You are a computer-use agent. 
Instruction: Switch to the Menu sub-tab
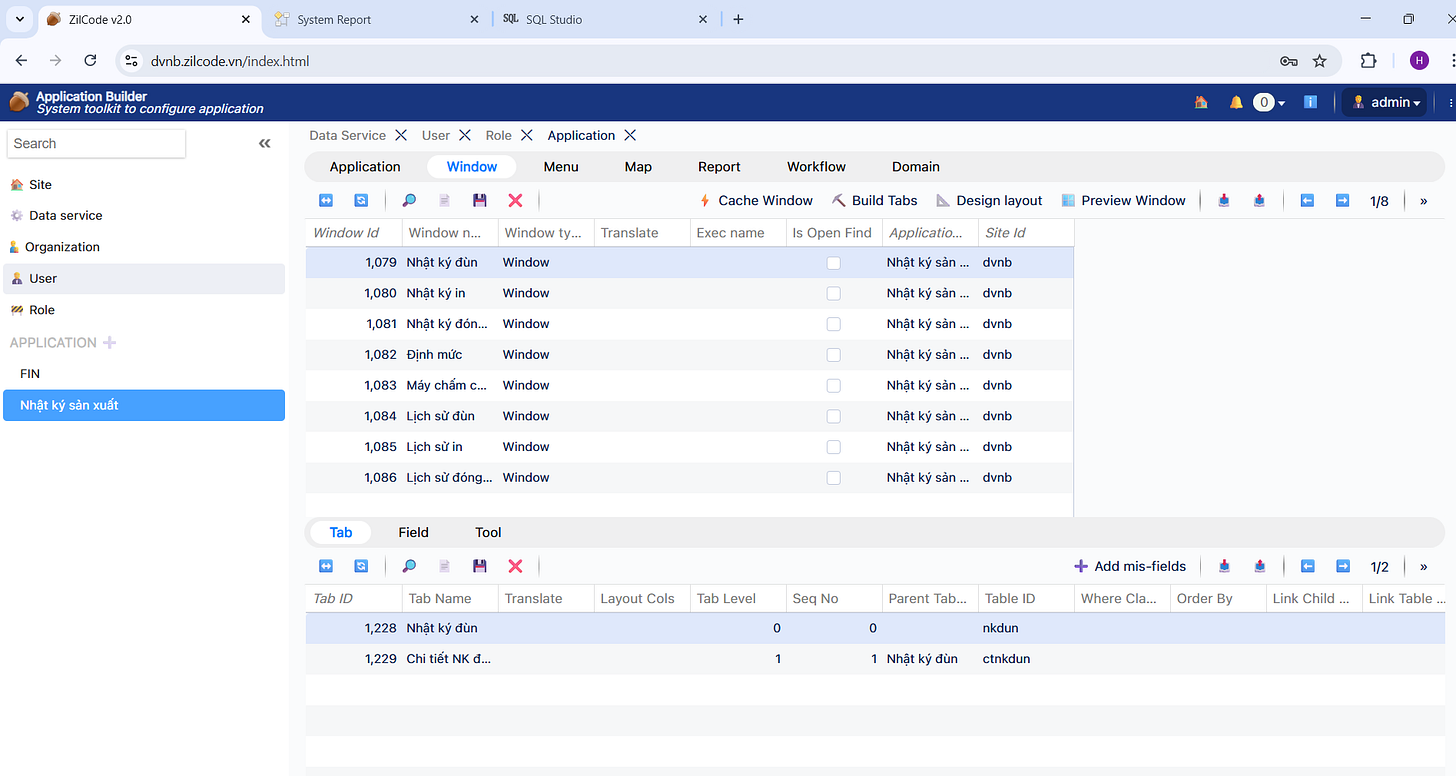561,167
